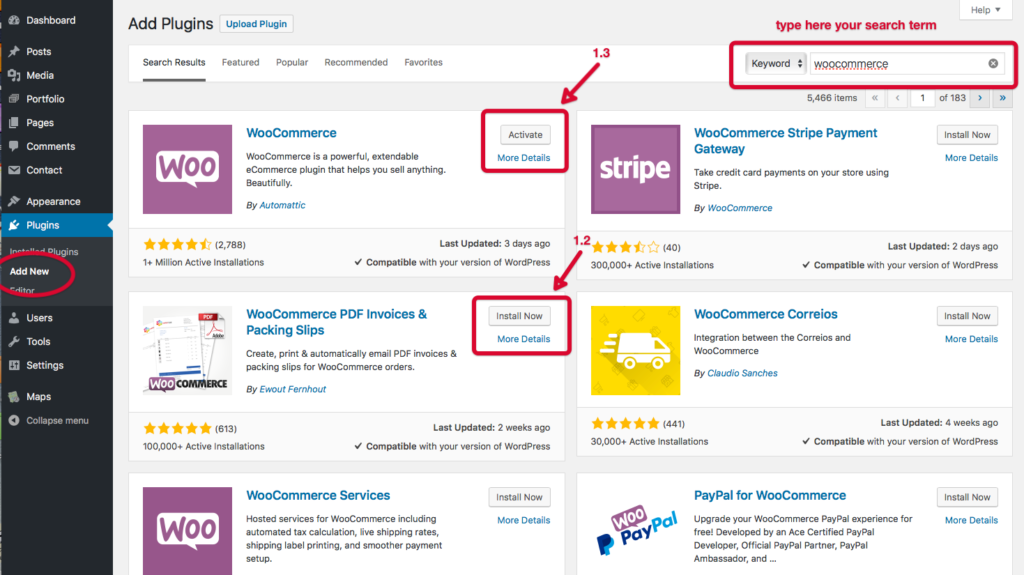1024x575 pixels.
Task: Open the Automattic author link
Action: [x=282, y=205]
